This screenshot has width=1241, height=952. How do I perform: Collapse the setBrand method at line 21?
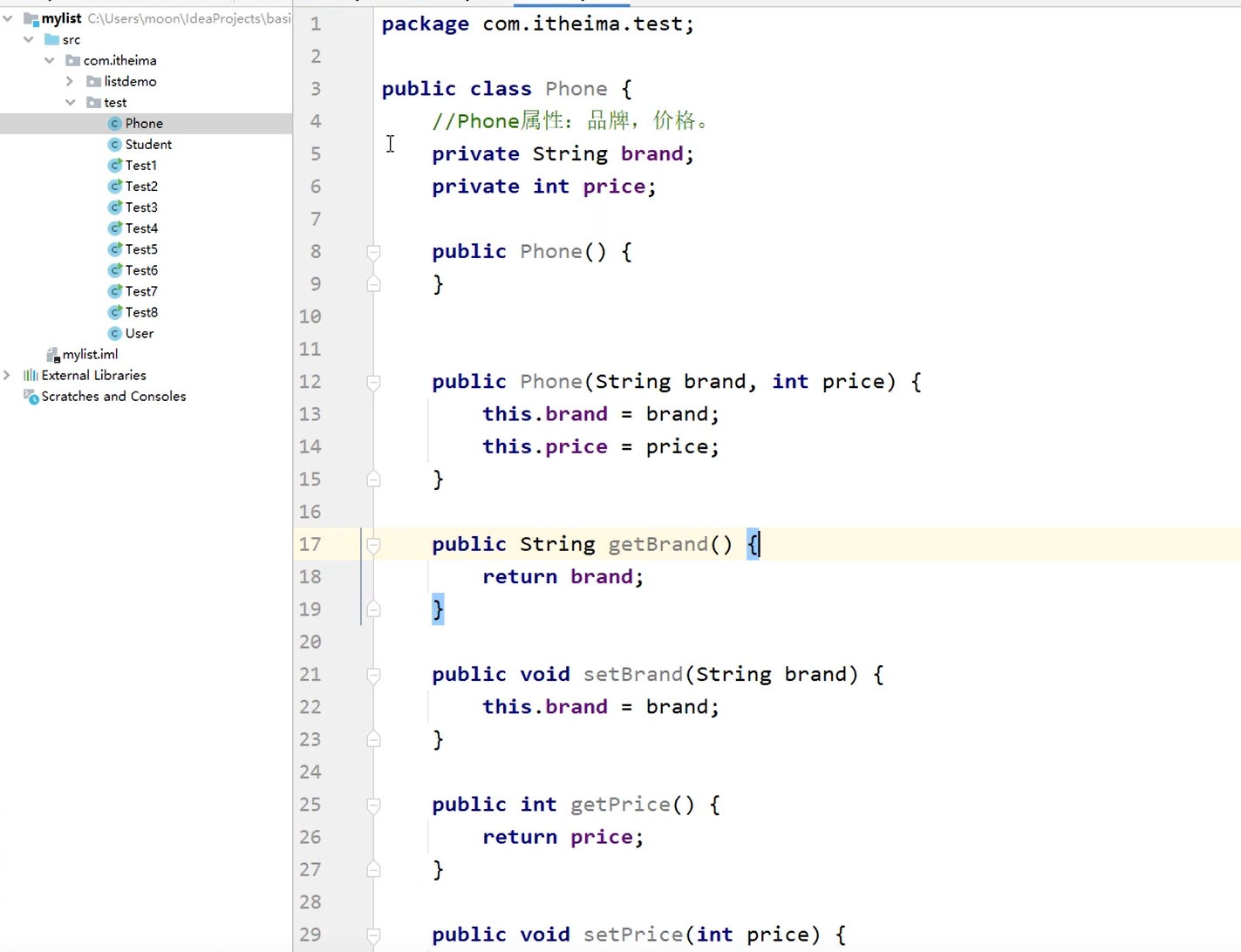pos(373,674)
